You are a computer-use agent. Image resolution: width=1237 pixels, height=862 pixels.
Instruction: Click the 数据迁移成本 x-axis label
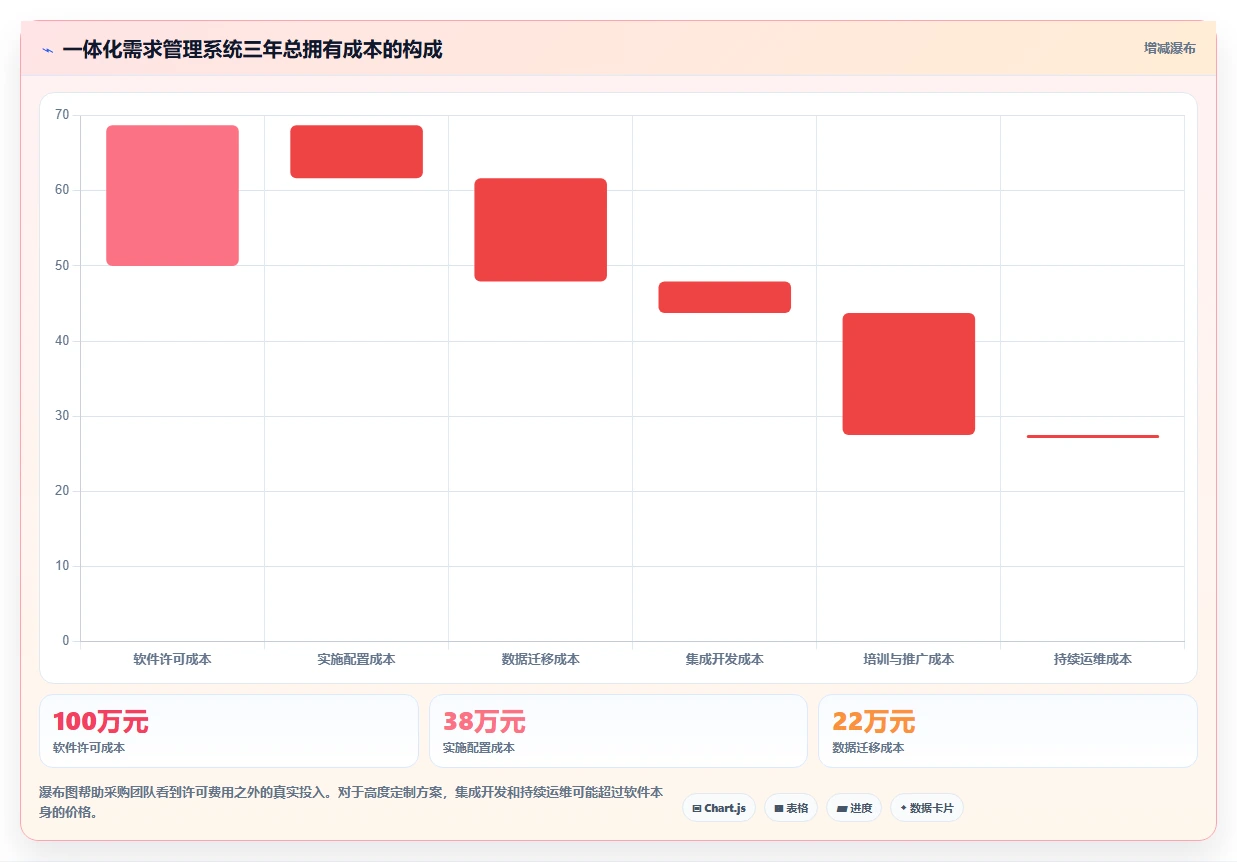click(540, 660)
